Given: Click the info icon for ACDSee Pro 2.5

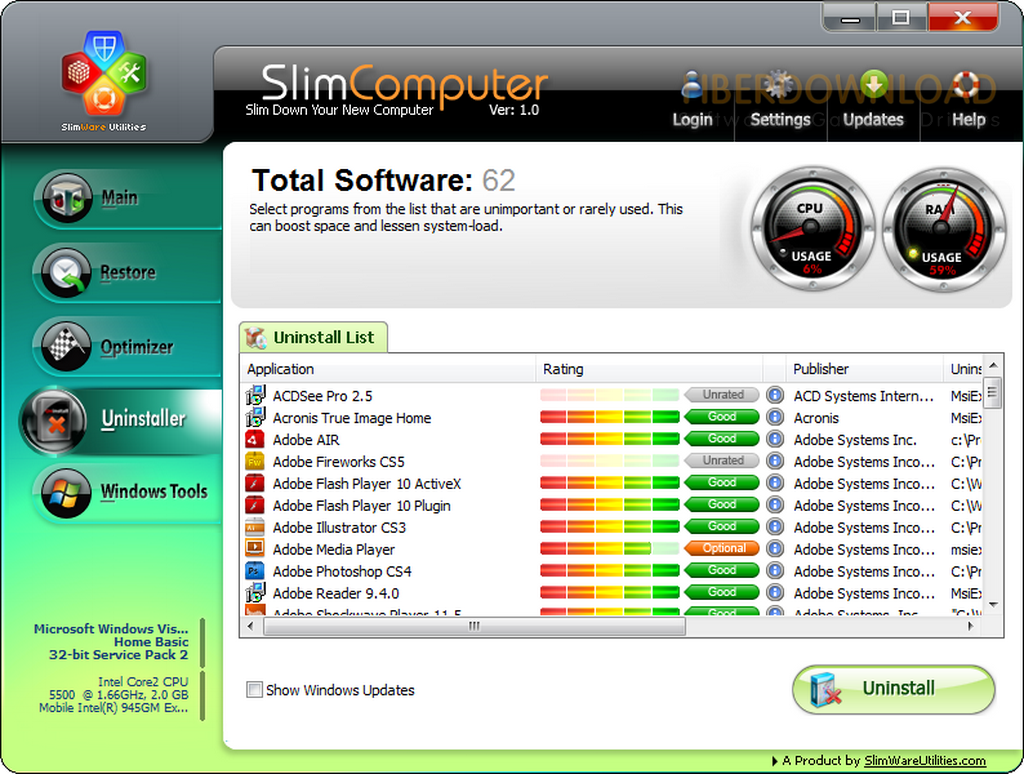Looking at the screenshot, I should click(x=775, y=395).
